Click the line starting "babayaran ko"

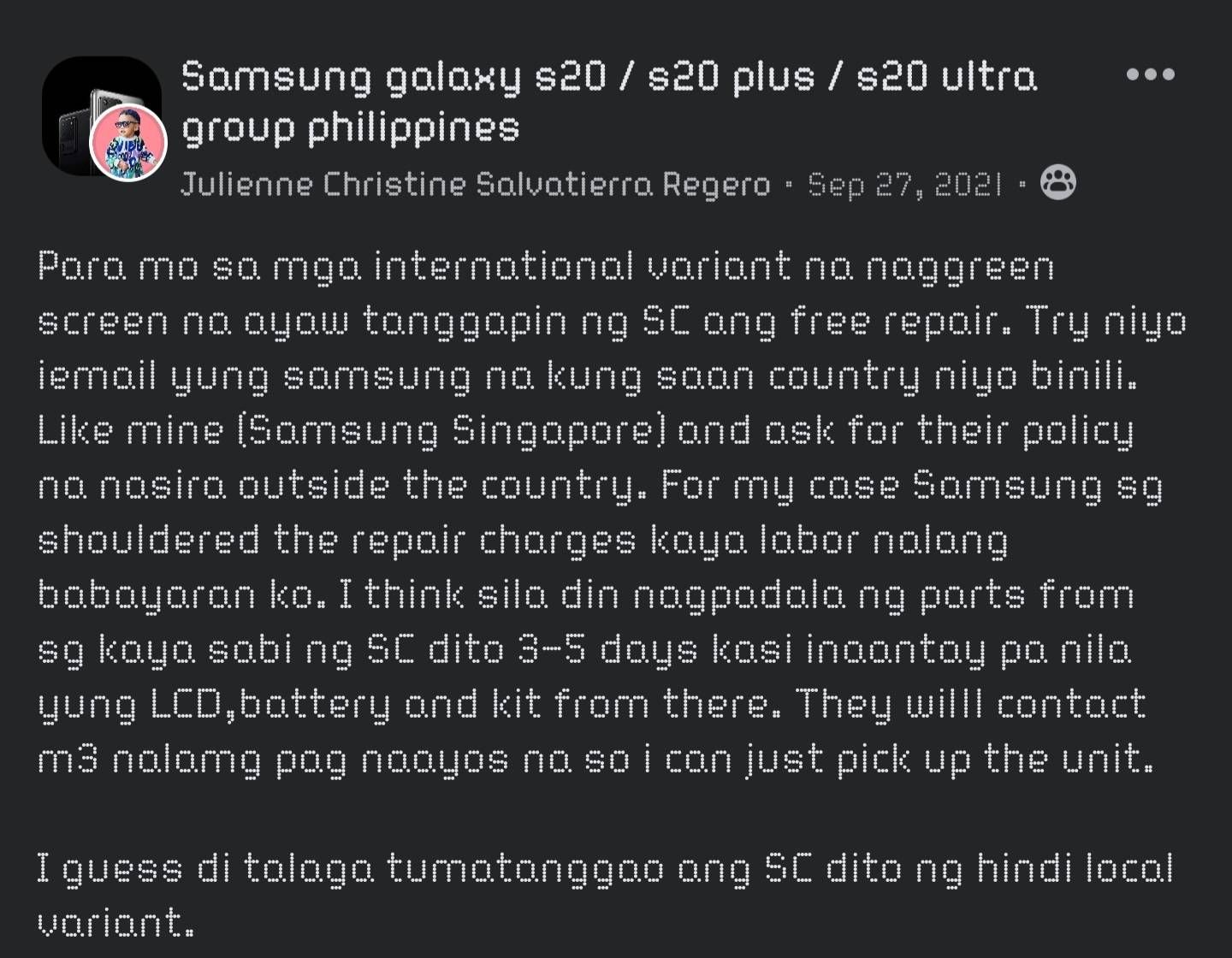pos(586,595)
